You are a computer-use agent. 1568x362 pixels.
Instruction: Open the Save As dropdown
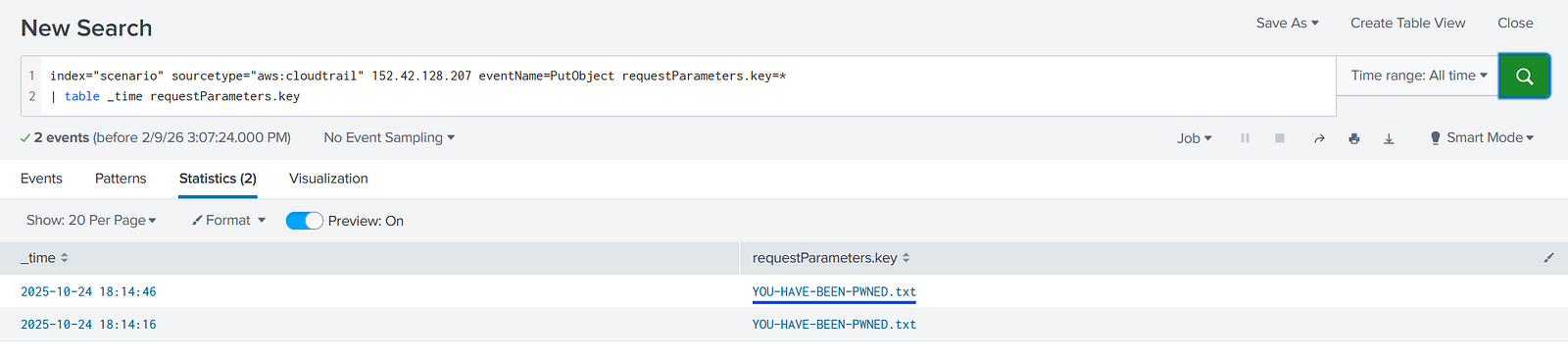point(1287,23)
